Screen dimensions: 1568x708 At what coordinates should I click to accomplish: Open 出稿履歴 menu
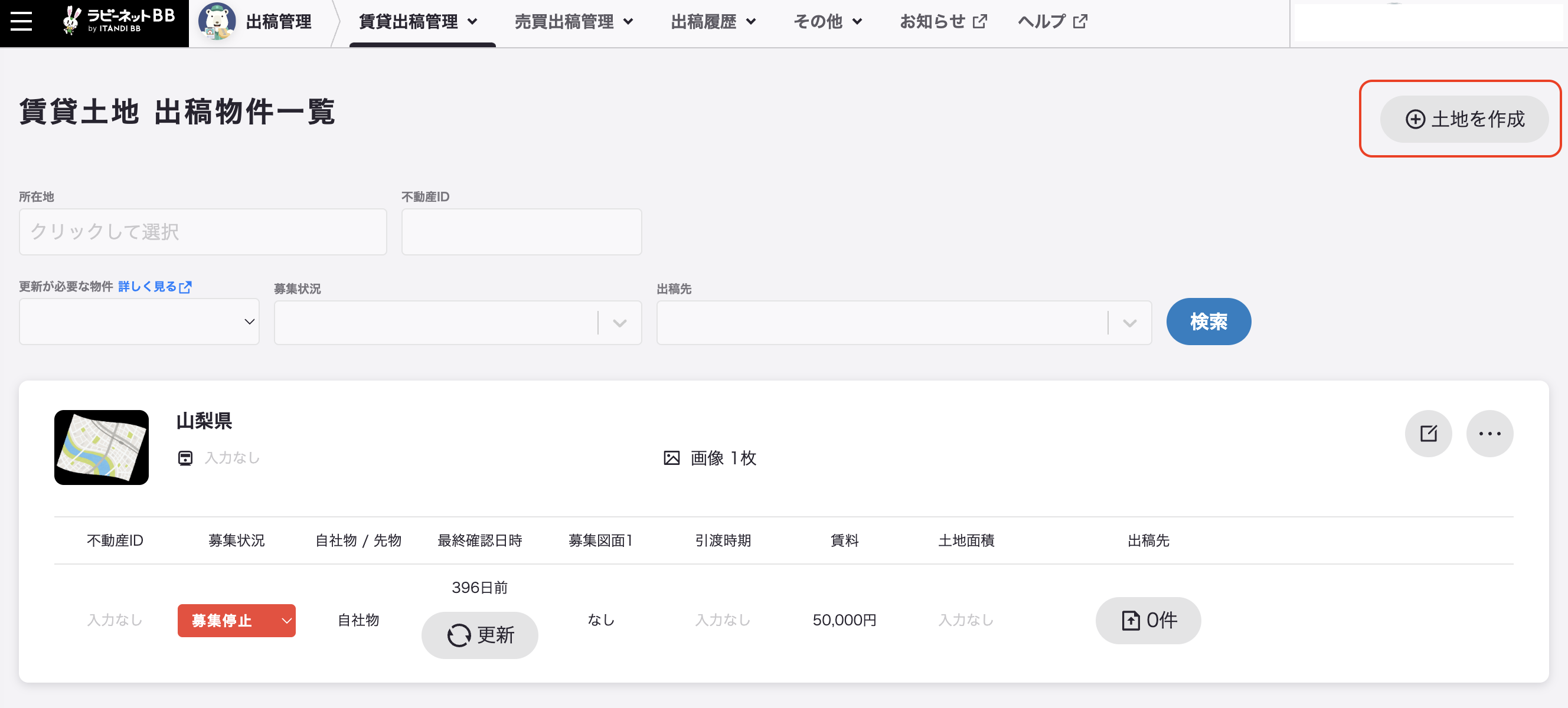click(x=713, y=22)
